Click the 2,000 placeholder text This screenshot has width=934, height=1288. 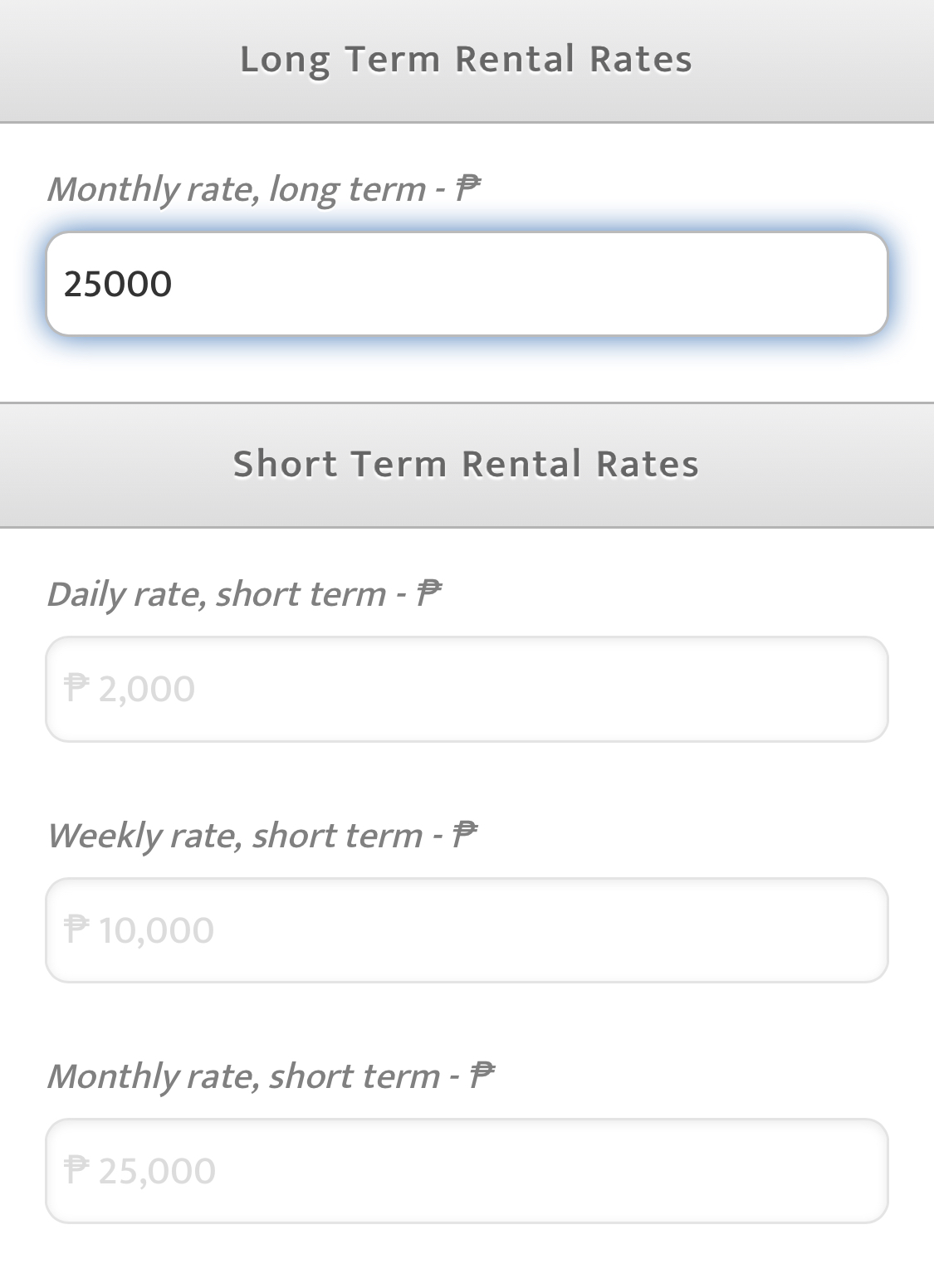click(147, 689)
